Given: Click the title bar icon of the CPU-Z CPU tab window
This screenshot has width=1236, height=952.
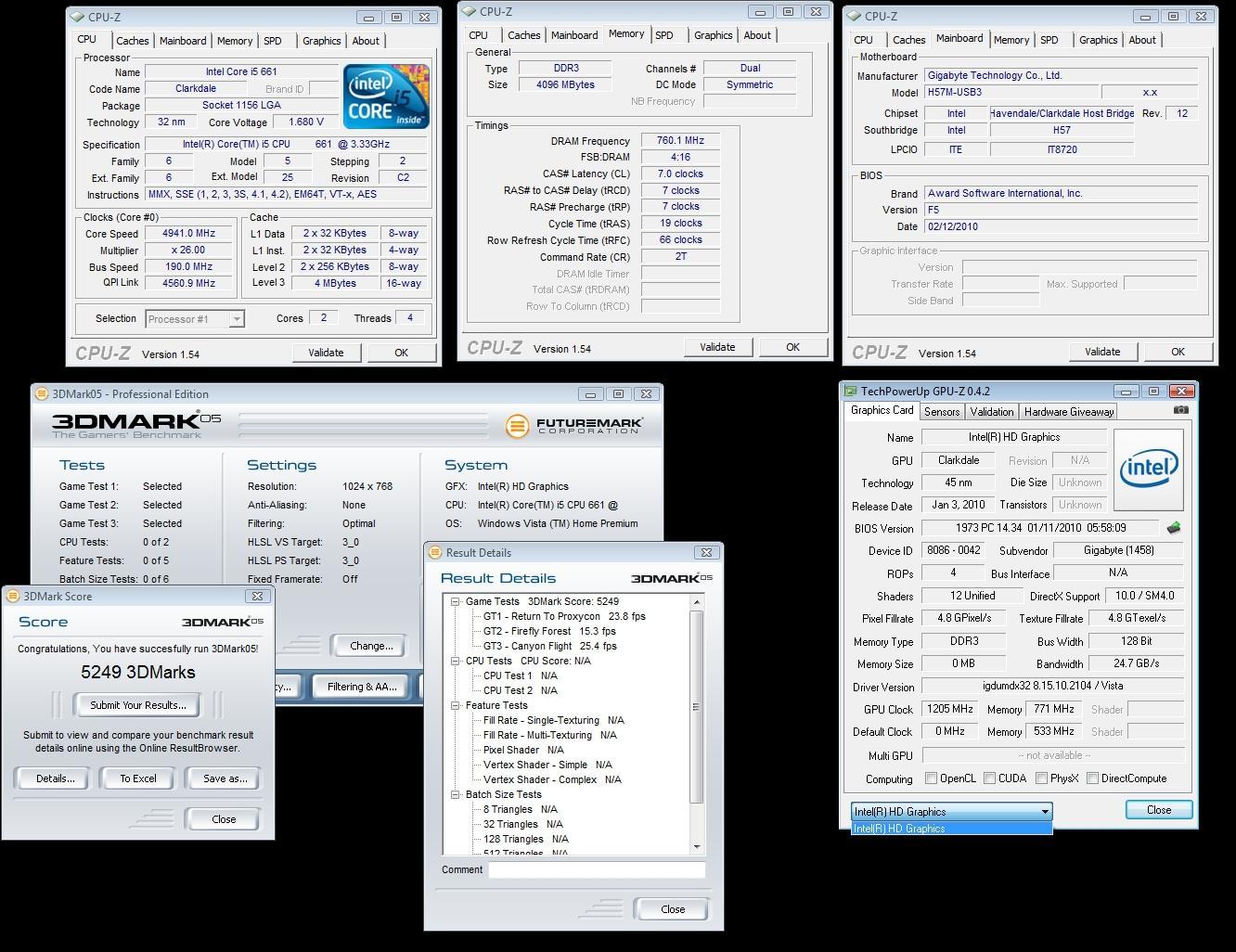Looking at the screenshot, I should pyautogui.click(x=78, y=17).
